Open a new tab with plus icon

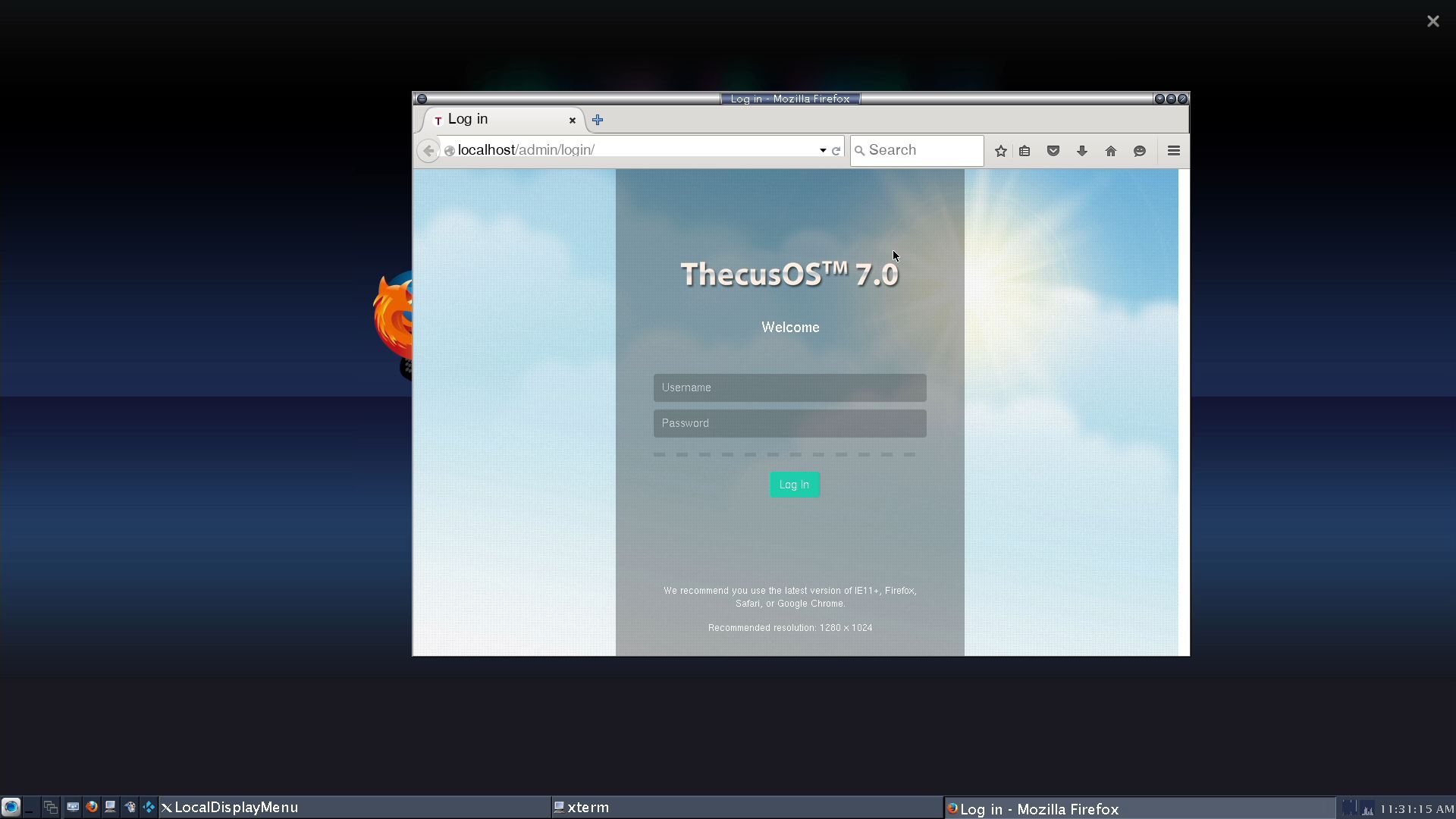tap(598, 120)
